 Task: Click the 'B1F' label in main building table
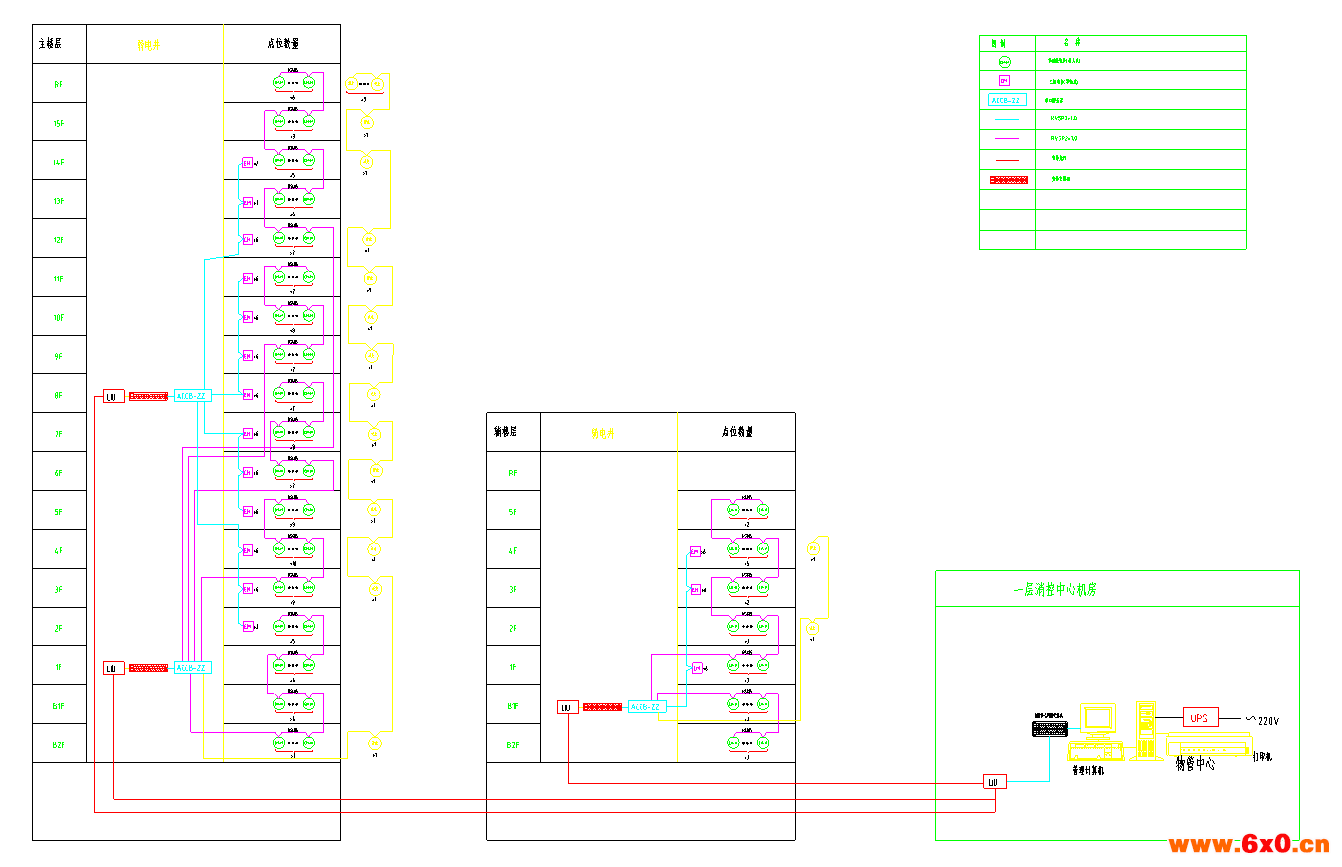pyautogui.click(x=59, y=706)
